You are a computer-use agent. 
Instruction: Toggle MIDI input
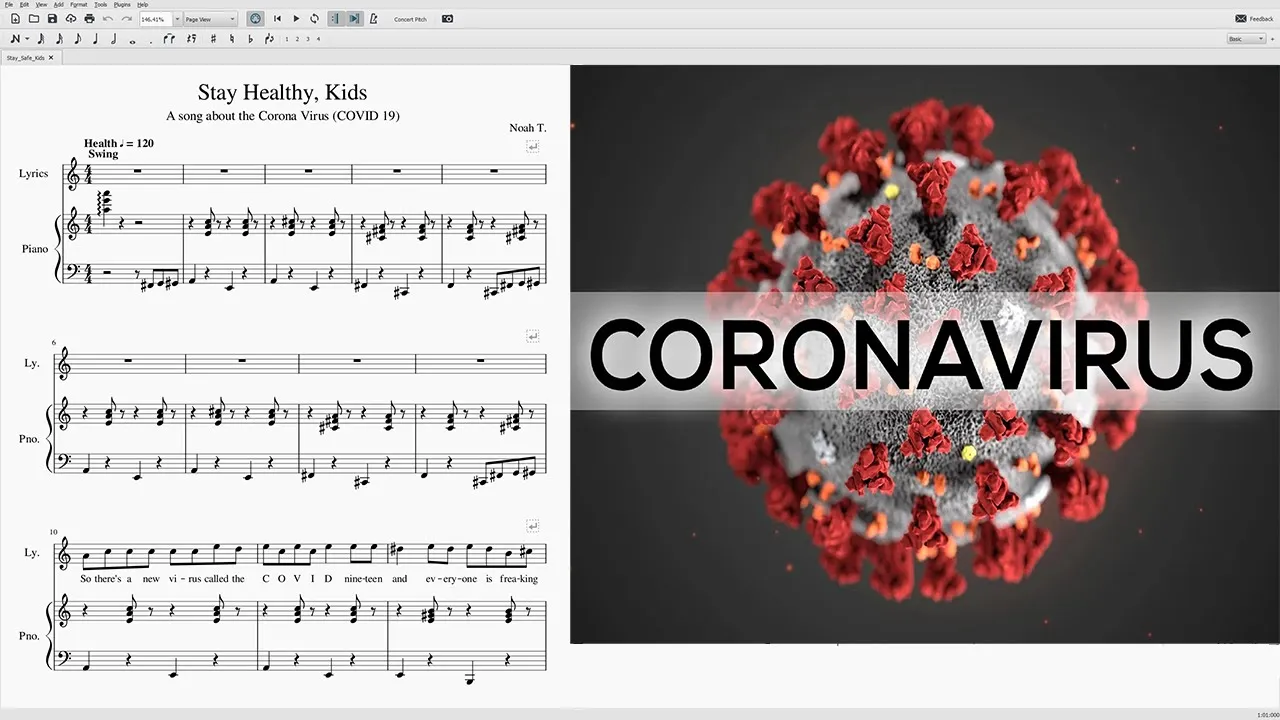[255, 19]
